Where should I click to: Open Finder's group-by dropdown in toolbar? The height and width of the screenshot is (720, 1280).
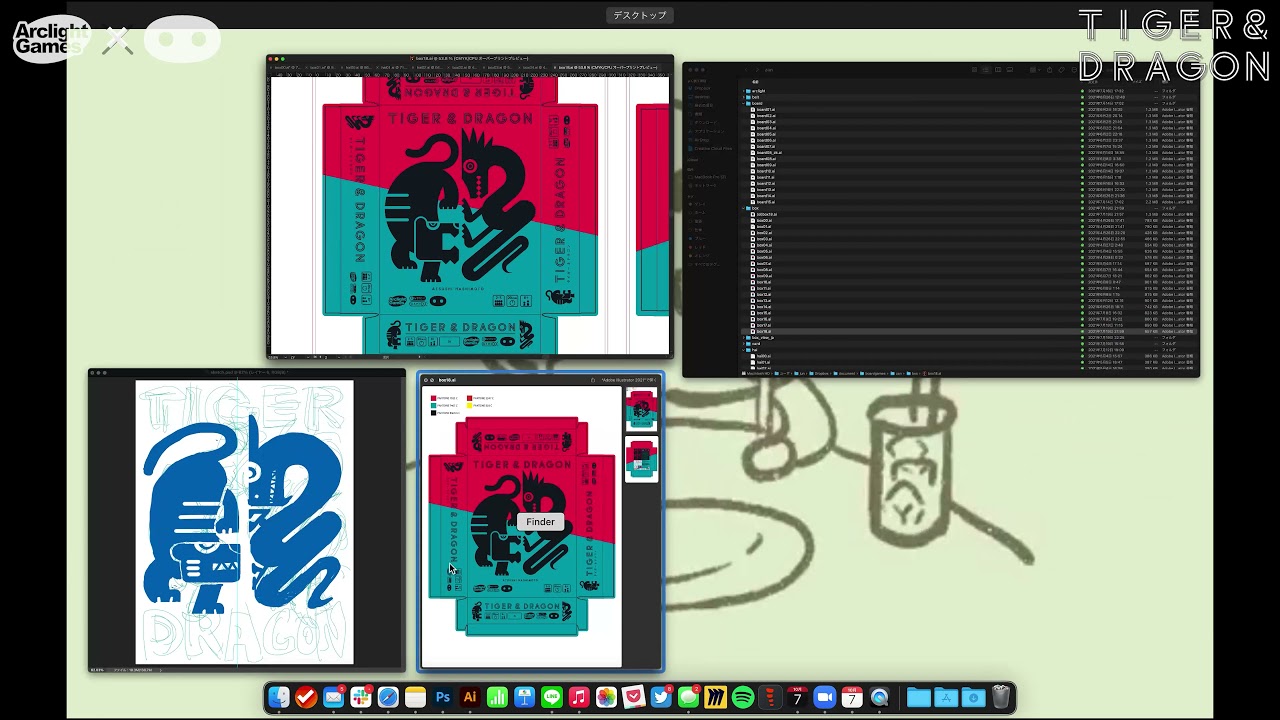point(1035,69)
